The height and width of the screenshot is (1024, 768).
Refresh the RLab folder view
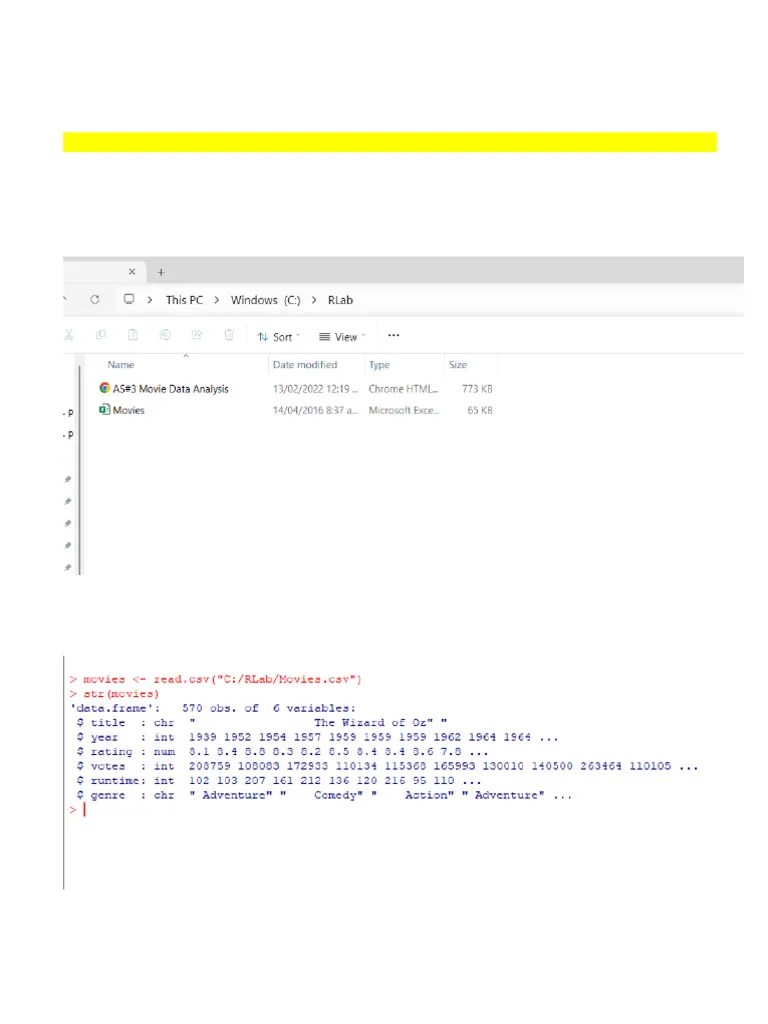tap(95, 299)
